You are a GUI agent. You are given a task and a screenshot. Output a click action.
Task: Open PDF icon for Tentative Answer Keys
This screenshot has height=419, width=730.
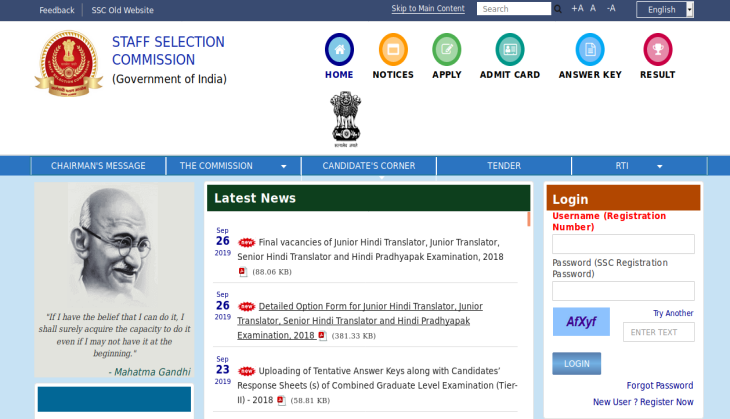[x=281, y=400]
